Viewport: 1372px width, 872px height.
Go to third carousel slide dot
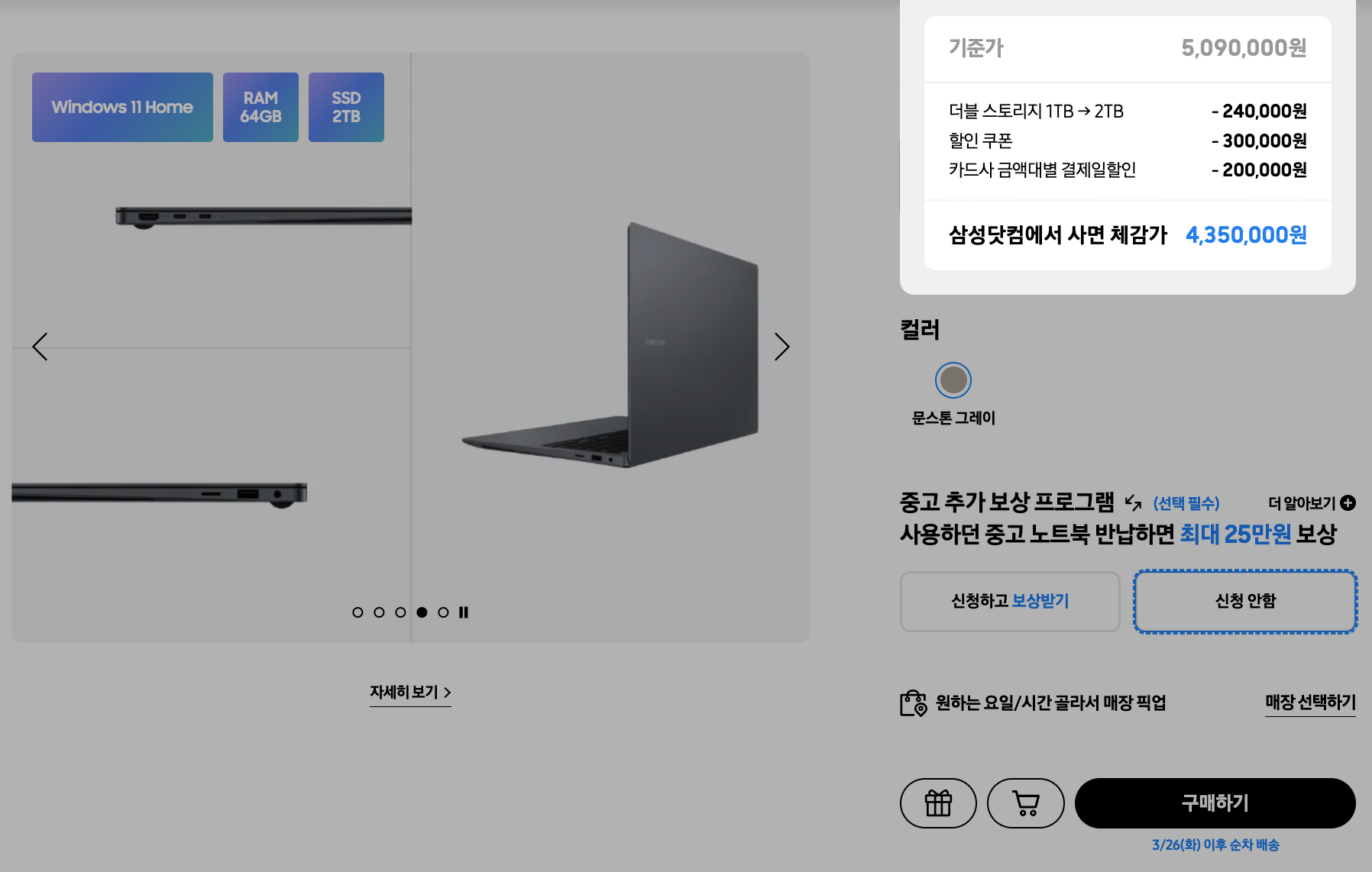[400, 612]
